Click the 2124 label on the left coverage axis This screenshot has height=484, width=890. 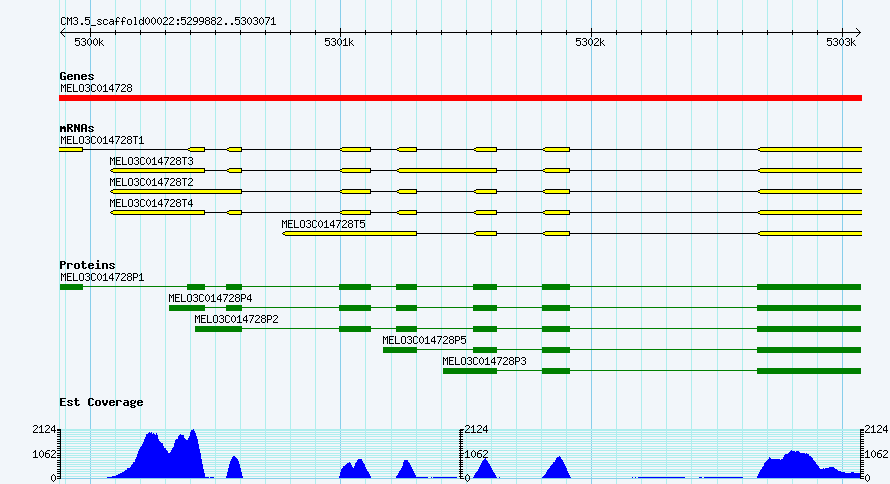point(44,430)
